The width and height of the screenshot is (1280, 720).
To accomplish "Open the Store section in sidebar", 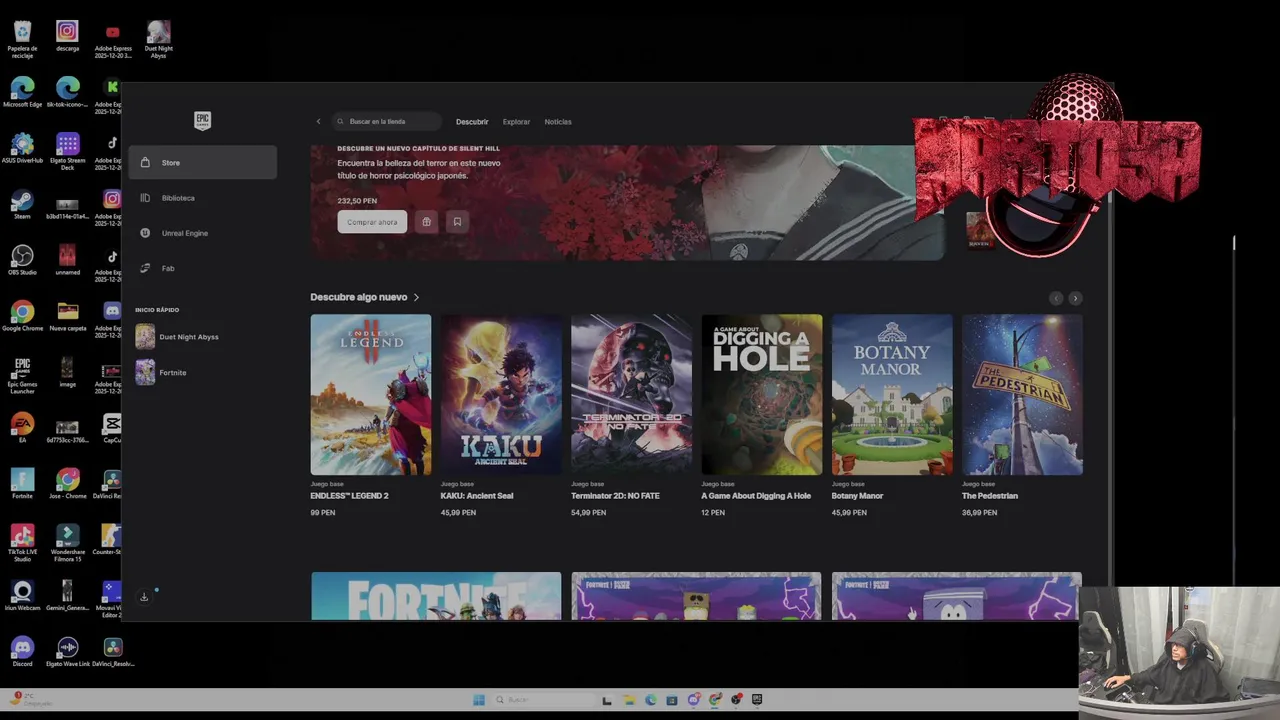I will tap(202, 162).
